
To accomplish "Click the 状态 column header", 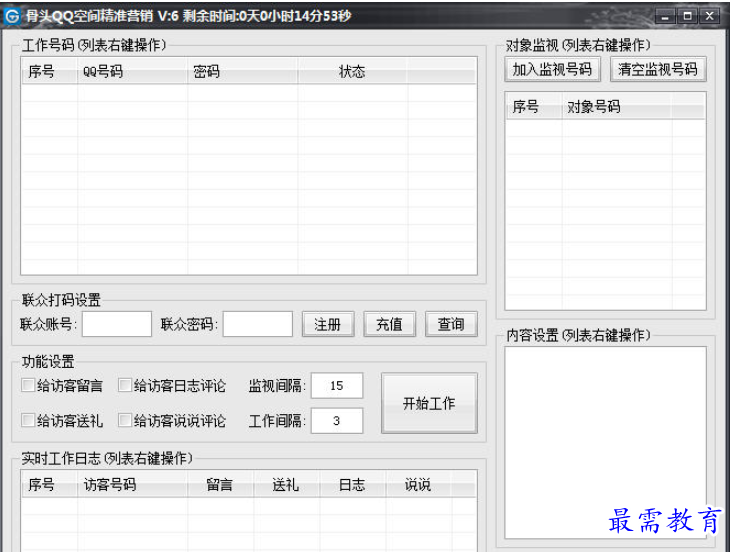I will 352,71.
